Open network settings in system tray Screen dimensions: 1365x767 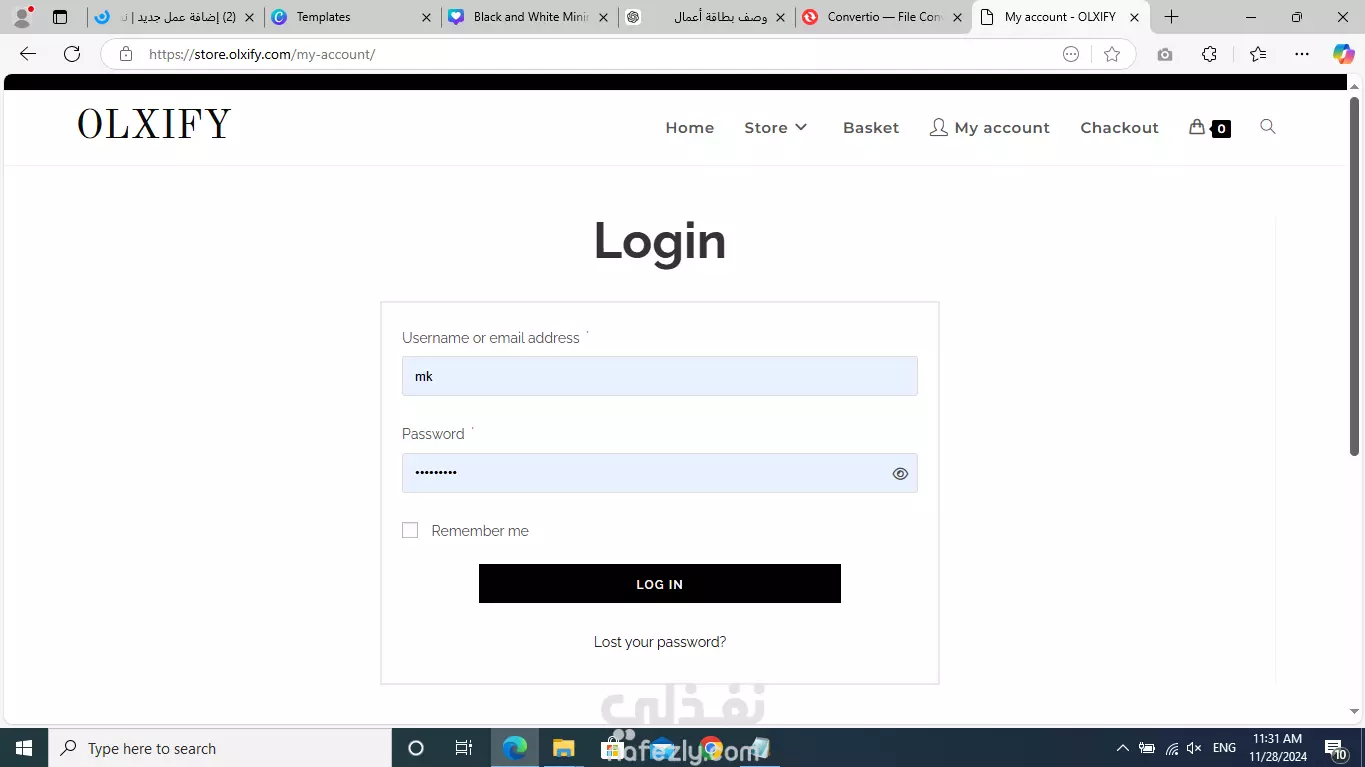(1171, 748)
